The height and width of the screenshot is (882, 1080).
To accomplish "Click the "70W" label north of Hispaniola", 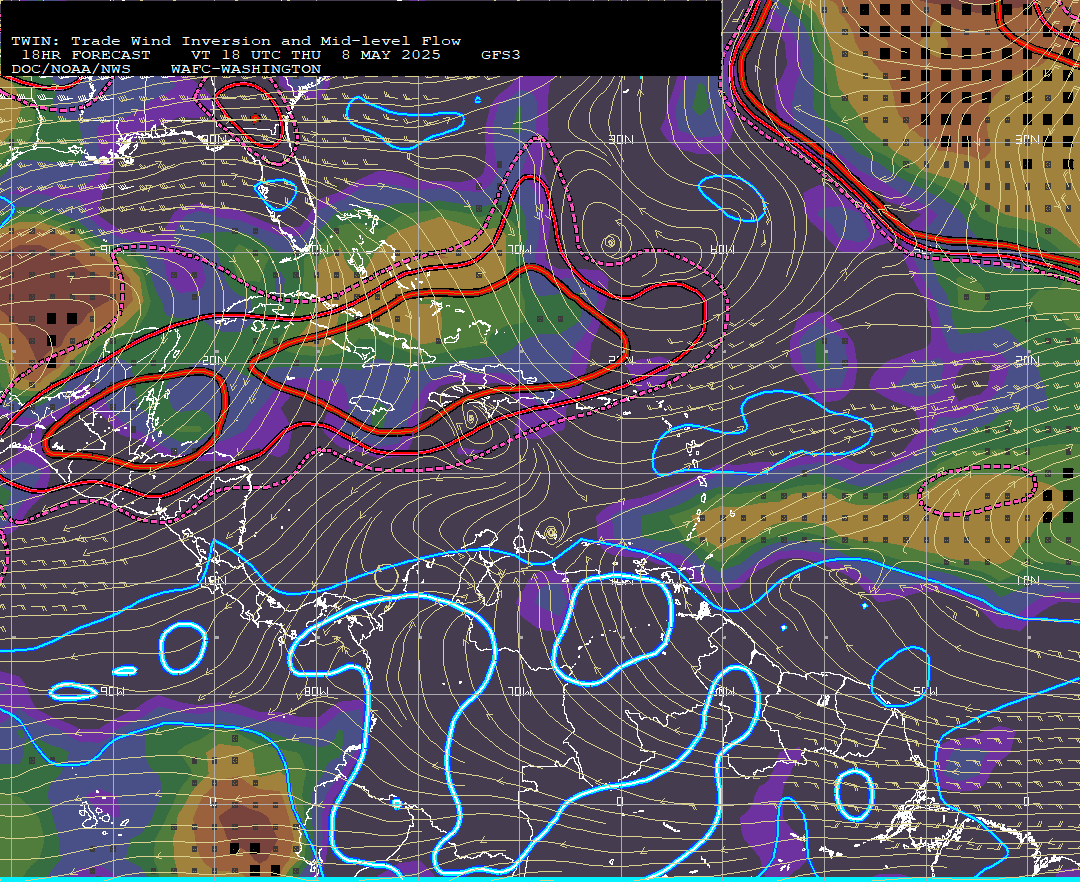I will click(x=519, y=249).
